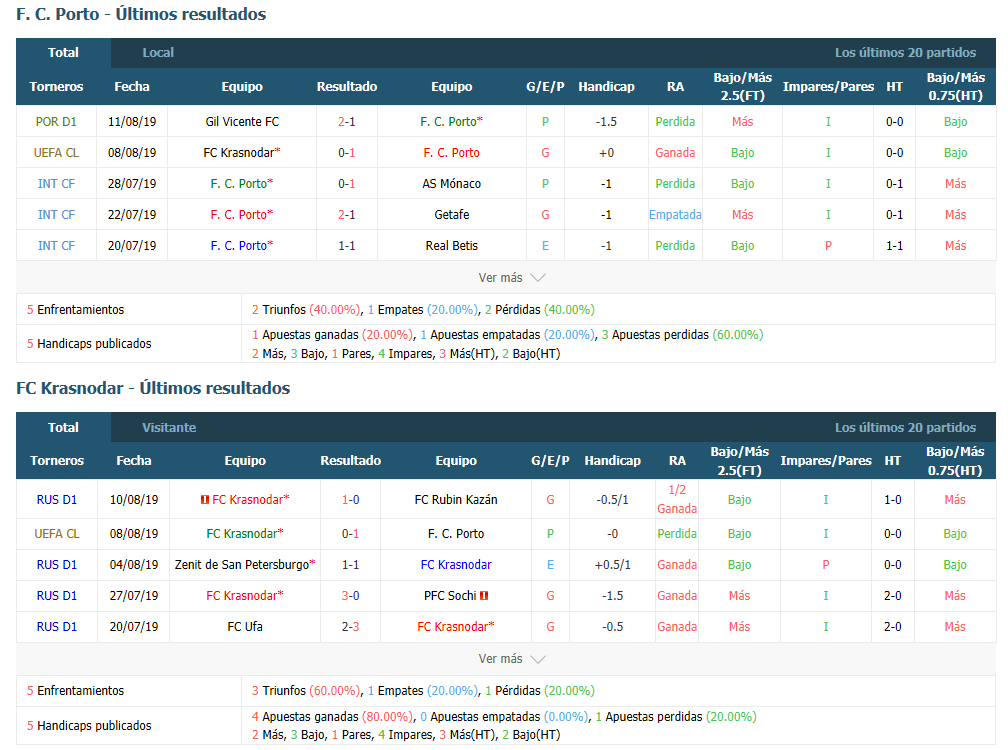Screen dimensions: 1008x750
Task: Select the Total tab in F. C. Porto section
Action: [x=63, y=53]
